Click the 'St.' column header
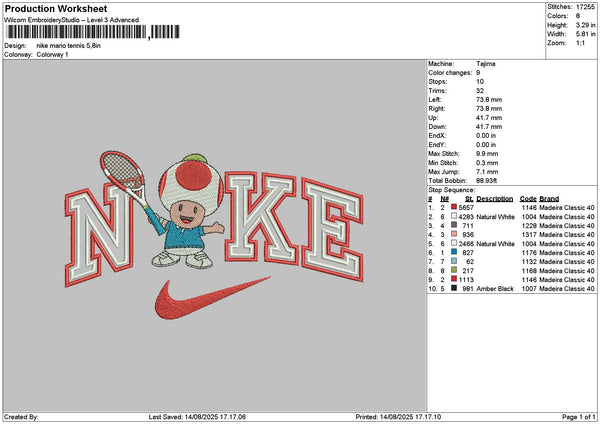 pyautogui.click(x=469, y=199)
